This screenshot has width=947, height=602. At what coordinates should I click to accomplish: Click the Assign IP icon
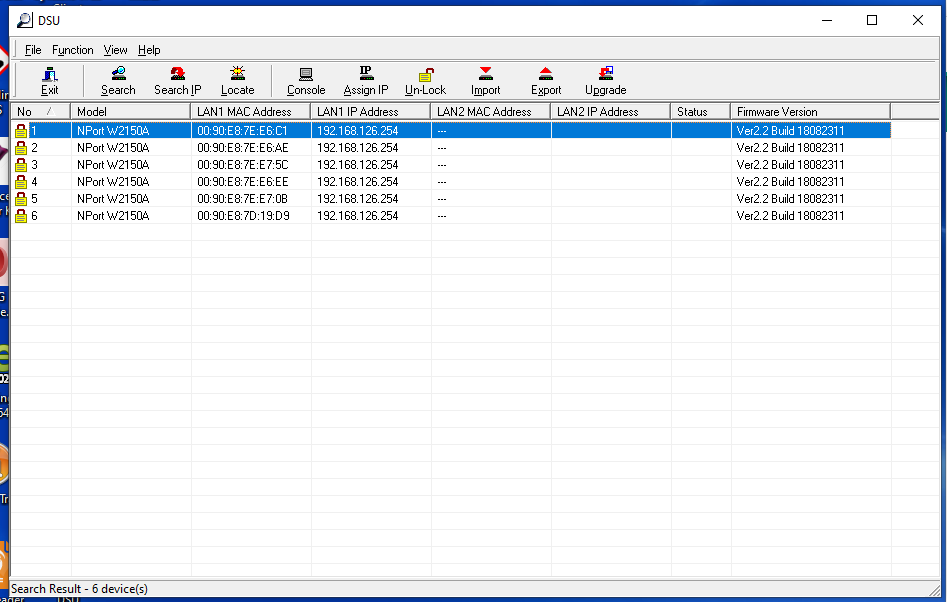[x=366, y=80]
